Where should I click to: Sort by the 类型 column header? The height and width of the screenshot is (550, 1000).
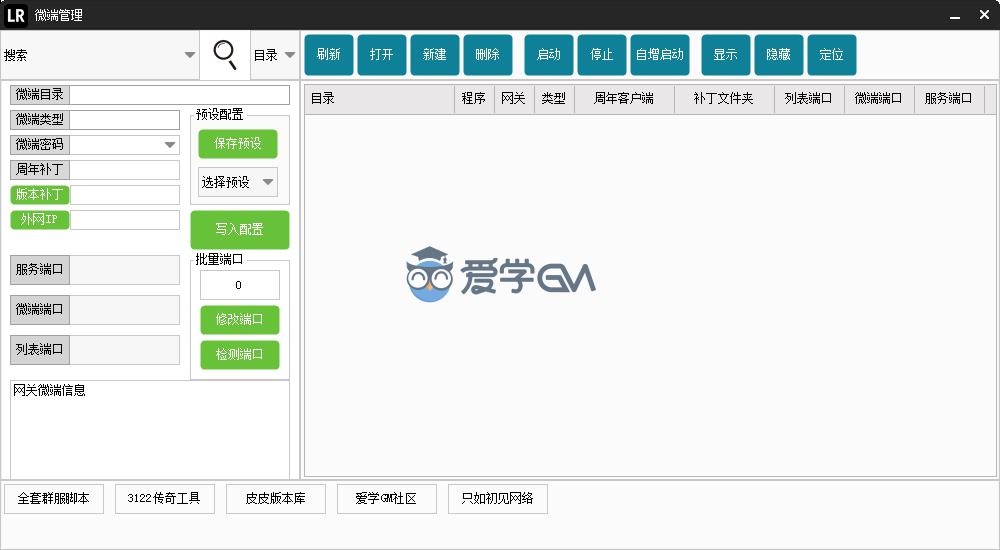point(554,99)
